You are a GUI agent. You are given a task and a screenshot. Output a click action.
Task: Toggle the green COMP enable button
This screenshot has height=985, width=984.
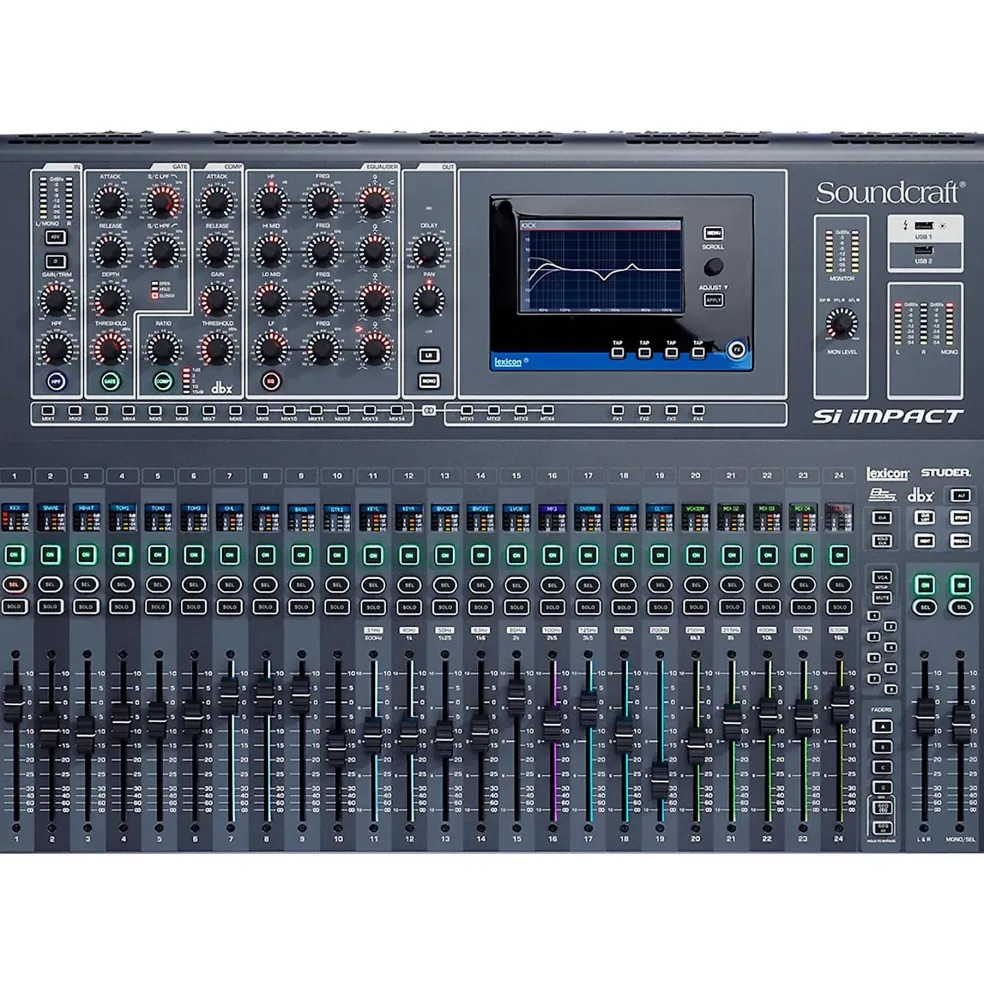tap(163, 381)
